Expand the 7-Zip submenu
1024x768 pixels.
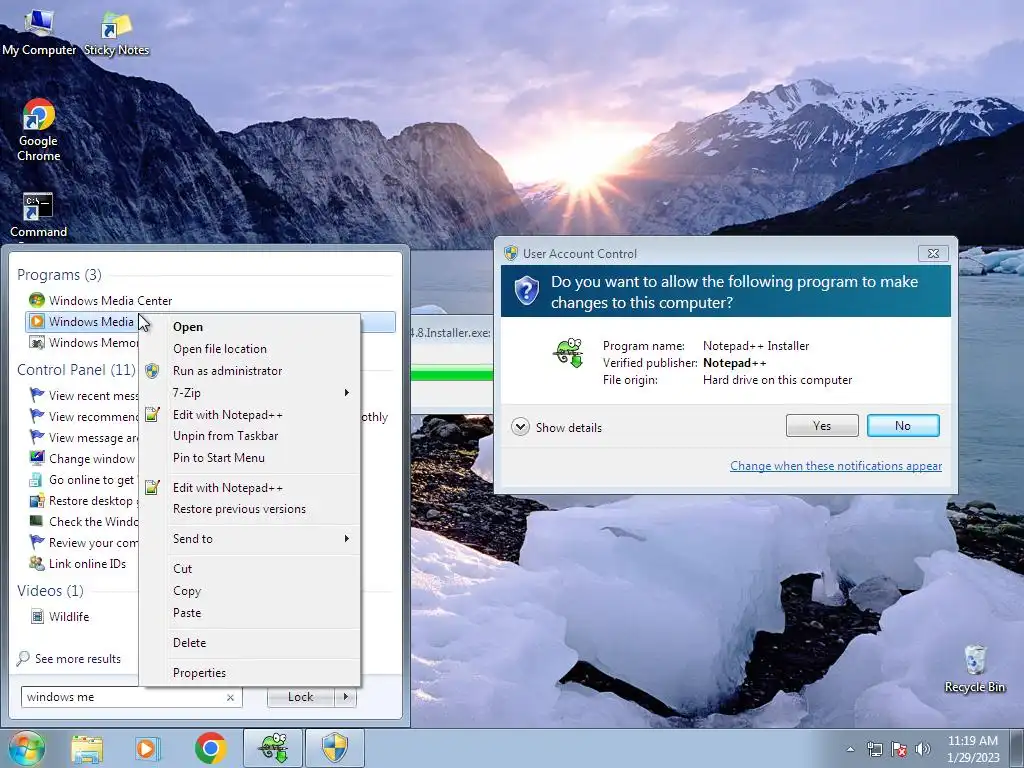[249, 392]
